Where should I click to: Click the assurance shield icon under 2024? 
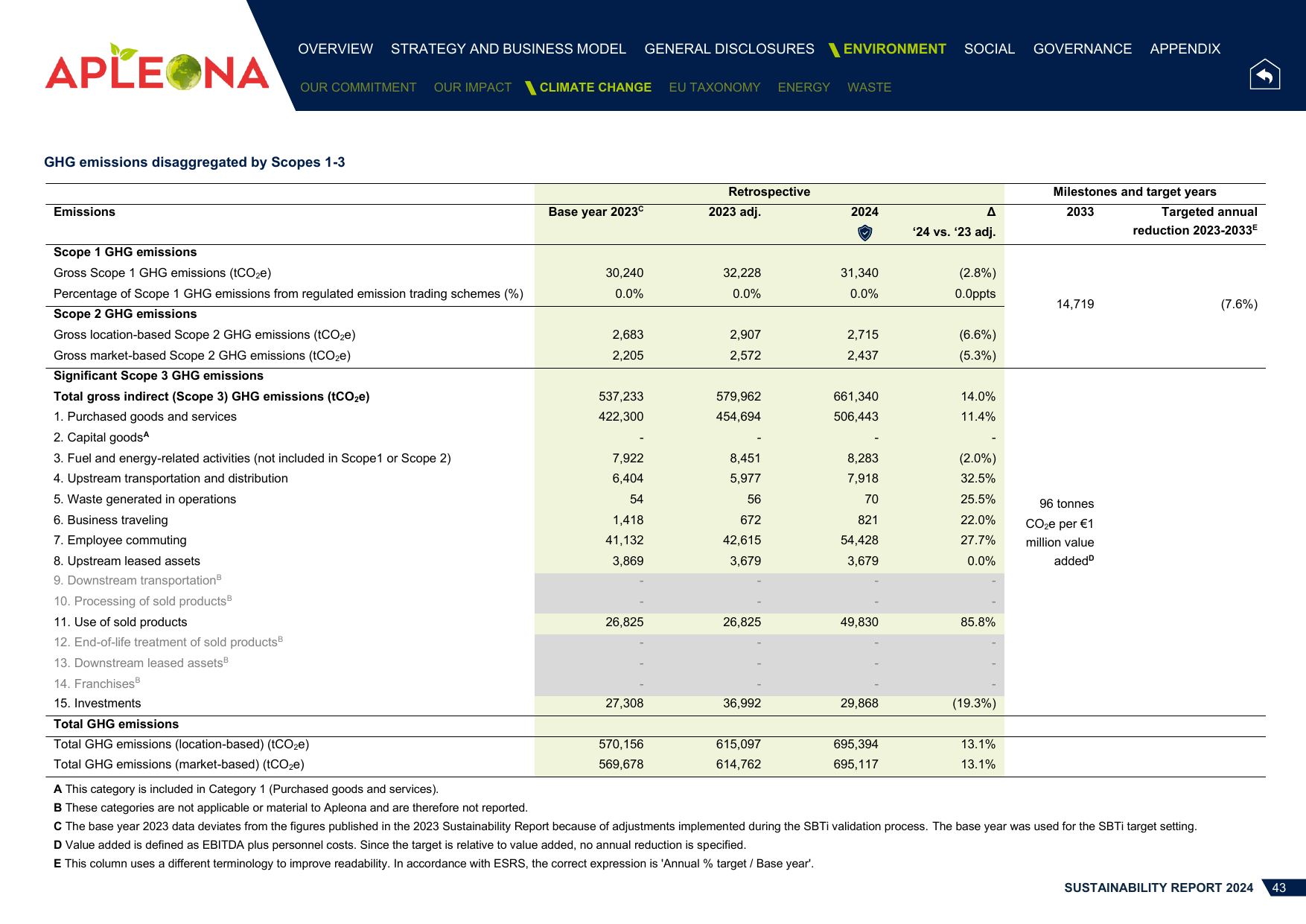[864, 233]
